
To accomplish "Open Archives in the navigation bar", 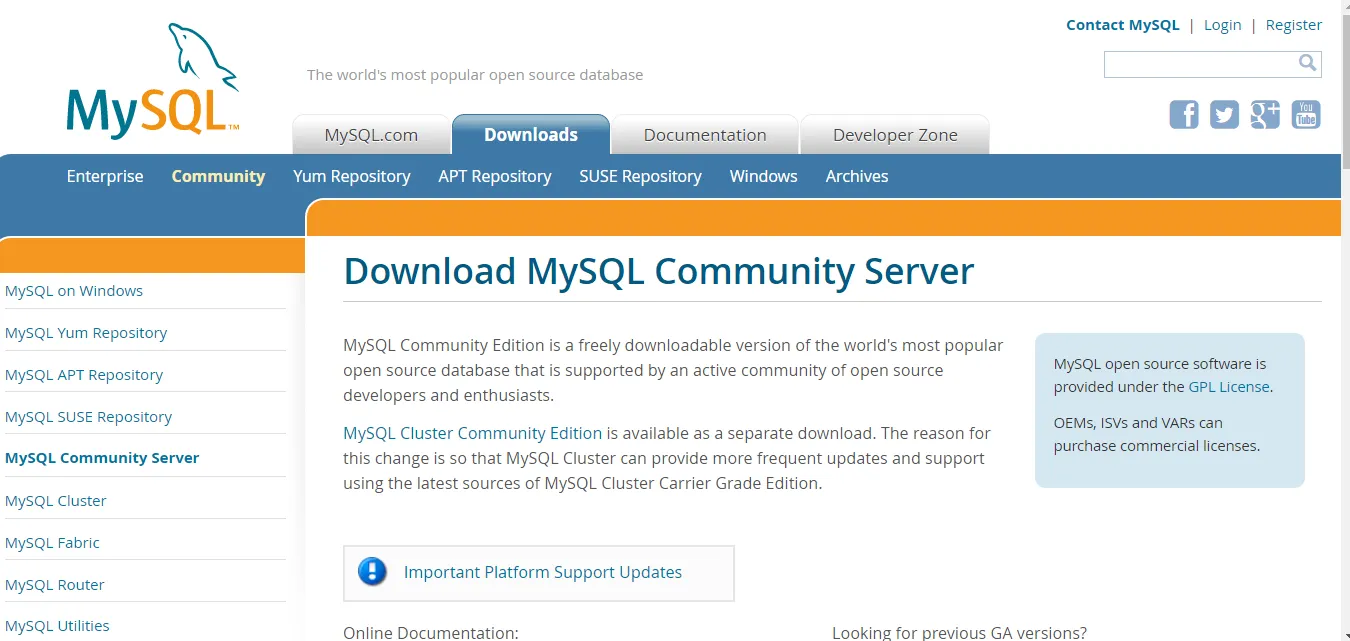I will click(857, 176).
